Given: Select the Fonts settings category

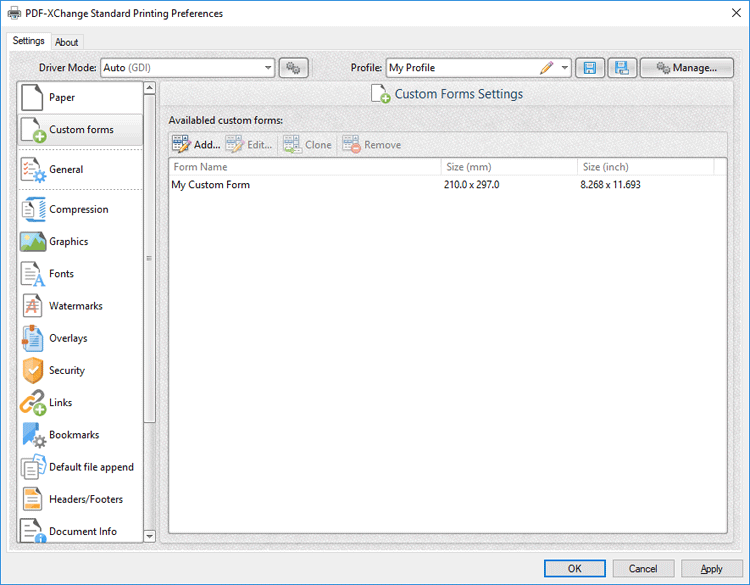Looking at the screenshot, I should (61, 274).
